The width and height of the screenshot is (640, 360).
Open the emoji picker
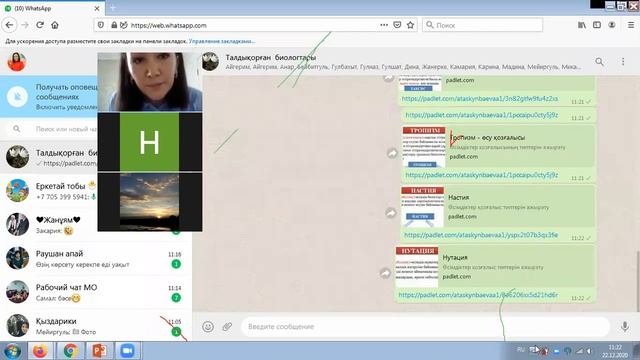(x=208, y=327)
